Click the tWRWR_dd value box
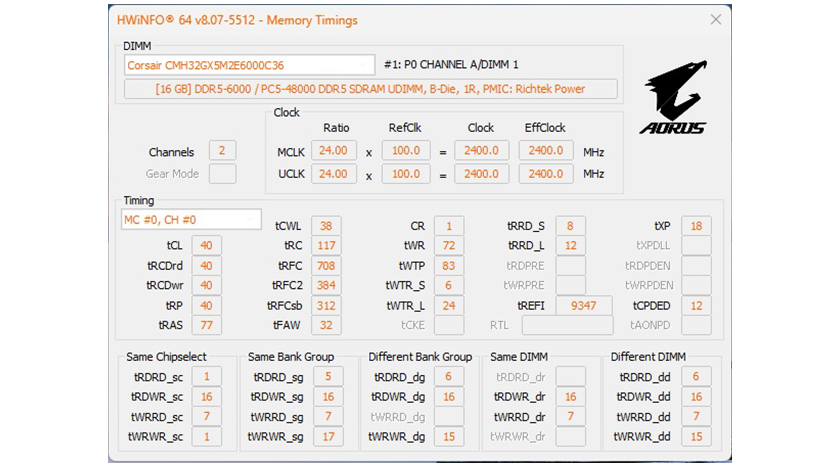 coord(696,437)
